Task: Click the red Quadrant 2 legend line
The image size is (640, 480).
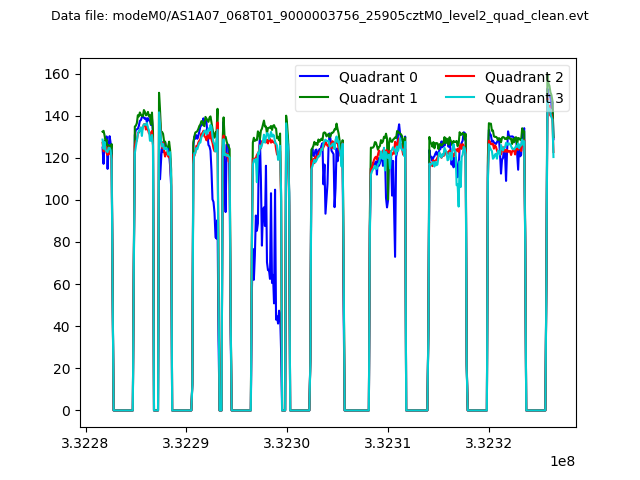Action: pos(462,77)
